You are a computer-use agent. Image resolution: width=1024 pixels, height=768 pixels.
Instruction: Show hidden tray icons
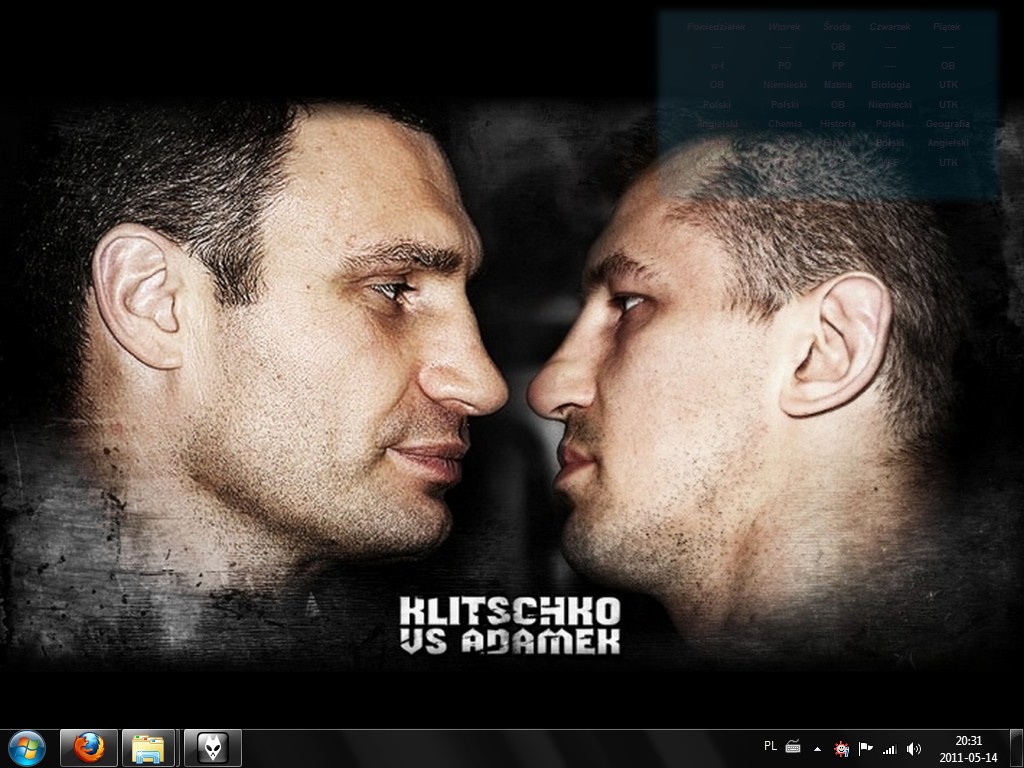pos(818,748)
